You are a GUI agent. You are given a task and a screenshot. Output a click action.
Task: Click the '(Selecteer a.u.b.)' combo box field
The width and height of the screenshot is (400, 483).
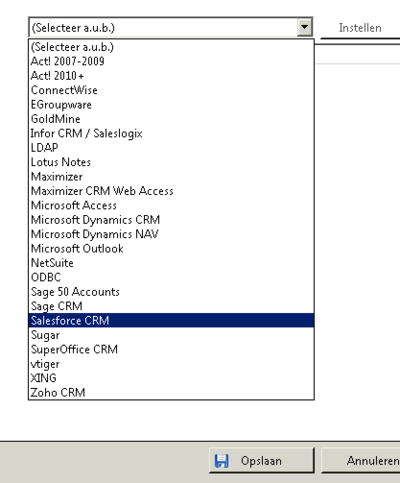tap(170, 27)
